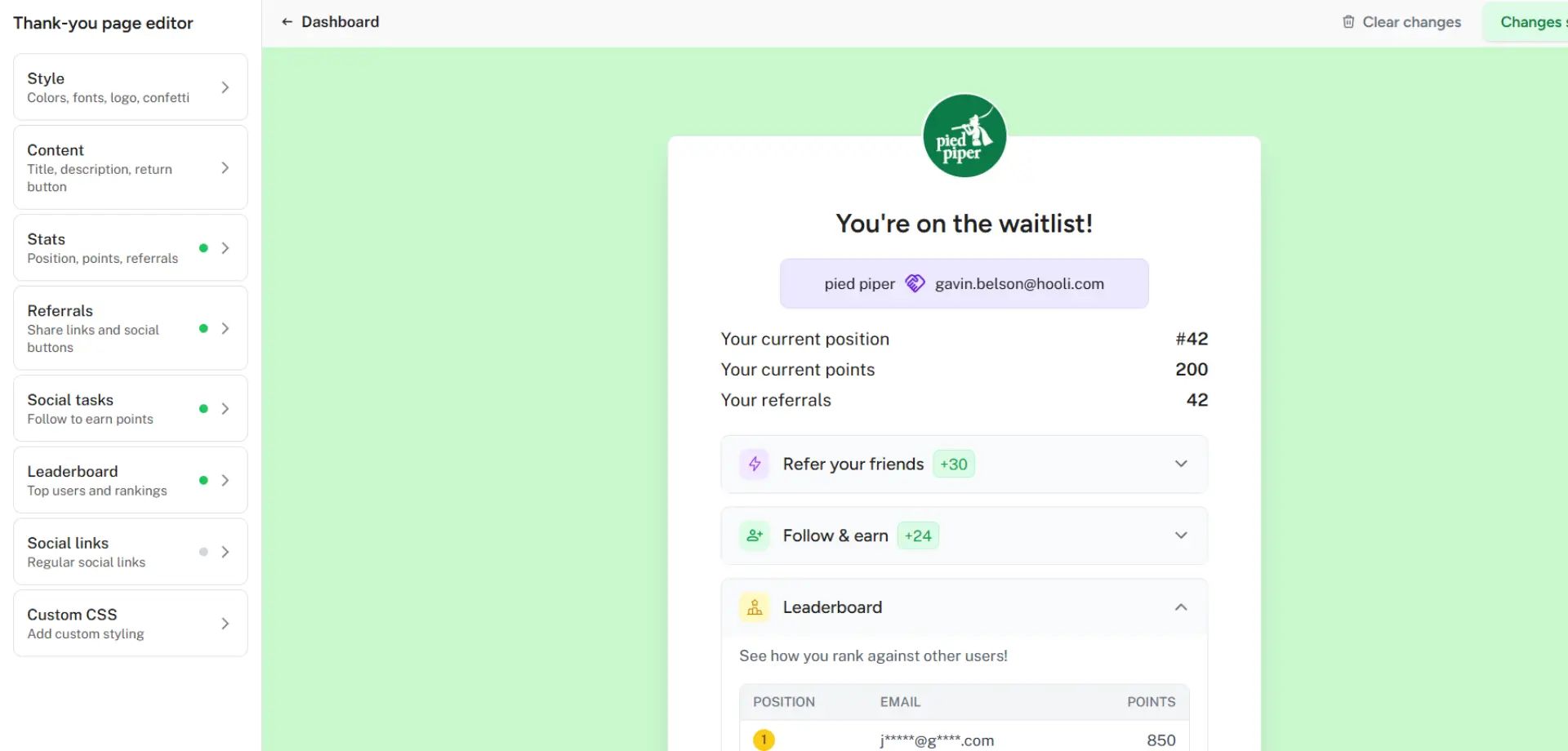Expand the Custom CSS chevron

(x=225, y=624)
